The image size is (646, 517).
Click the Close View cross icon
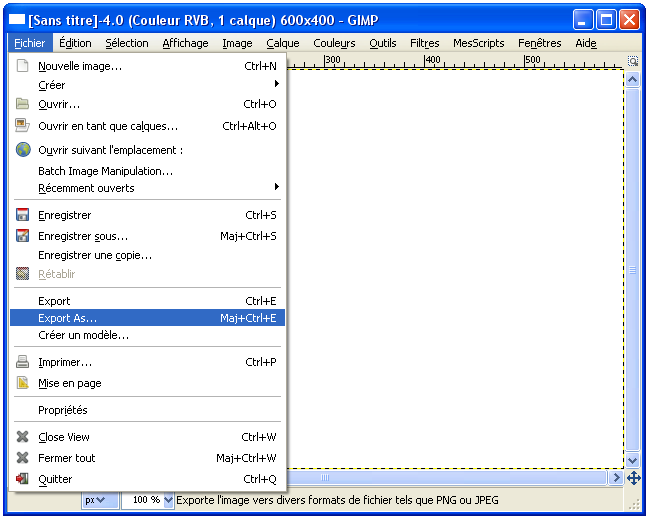click(22, 437)
